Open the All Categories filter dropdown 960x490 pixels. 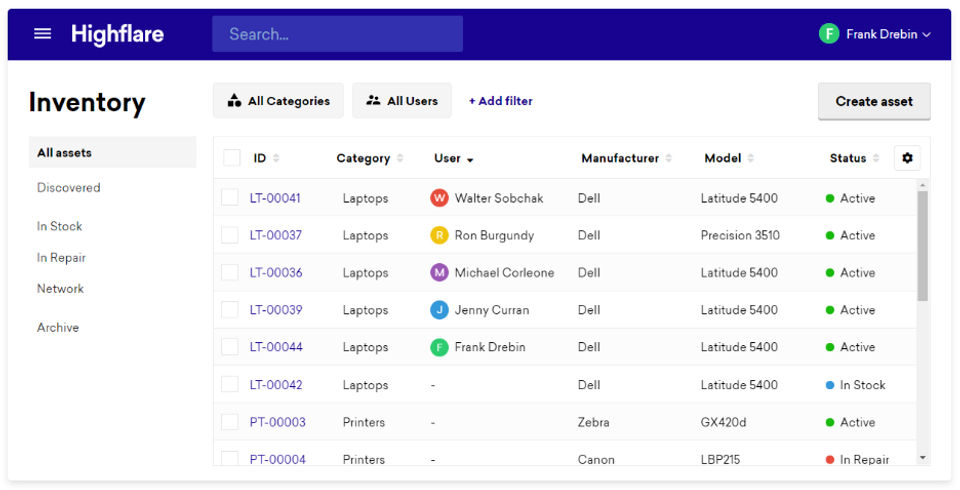tap(278, 101)
